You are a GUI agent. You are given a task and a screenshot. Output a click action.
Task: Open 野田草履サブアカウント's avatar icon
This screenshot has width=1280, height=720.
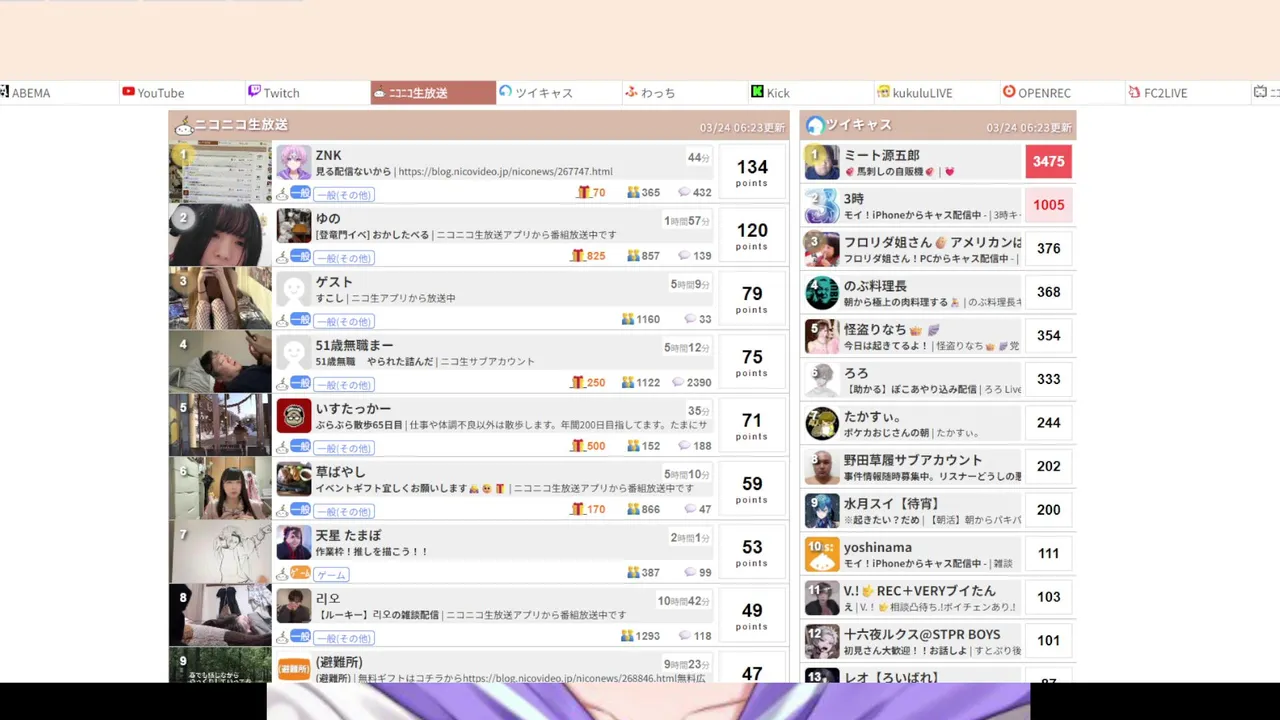coord(822,467)
